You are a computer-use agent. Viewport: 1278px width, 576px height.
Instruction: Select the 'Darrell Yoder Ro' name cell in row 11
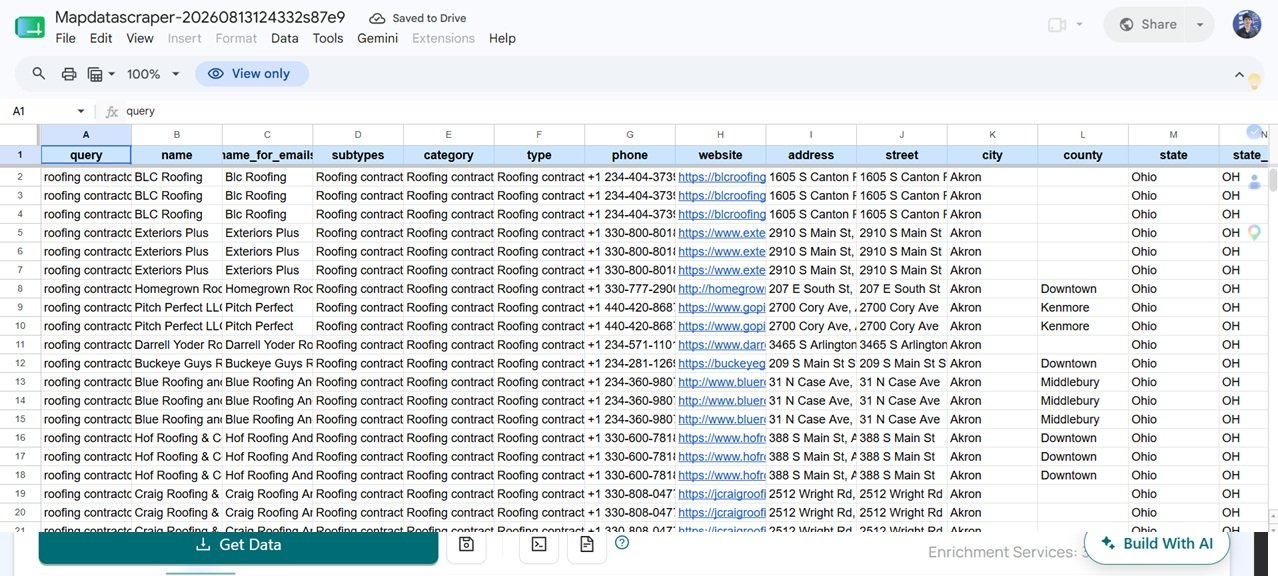177,345
